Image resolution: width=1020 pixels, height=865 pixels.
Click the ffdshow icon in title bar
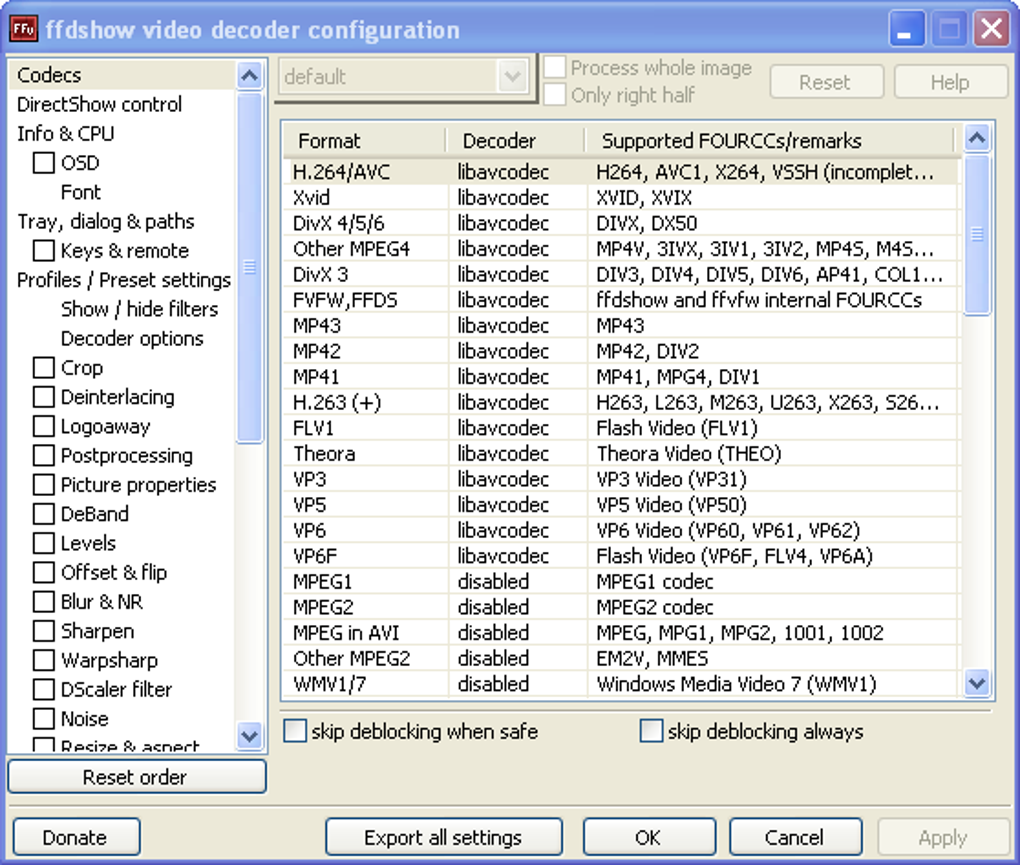pyautogui.click(x=24, y=29)
